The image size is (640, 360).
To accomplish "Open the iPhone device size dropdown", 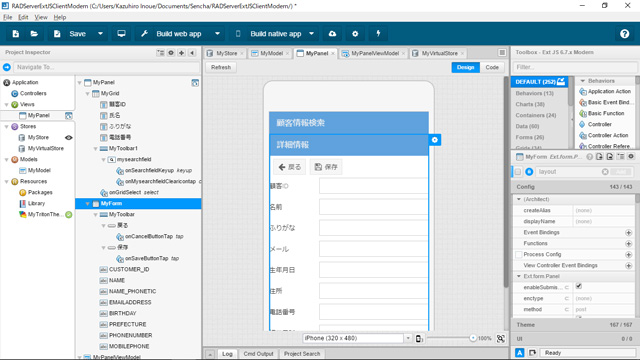I will click(x=408, y=338).
